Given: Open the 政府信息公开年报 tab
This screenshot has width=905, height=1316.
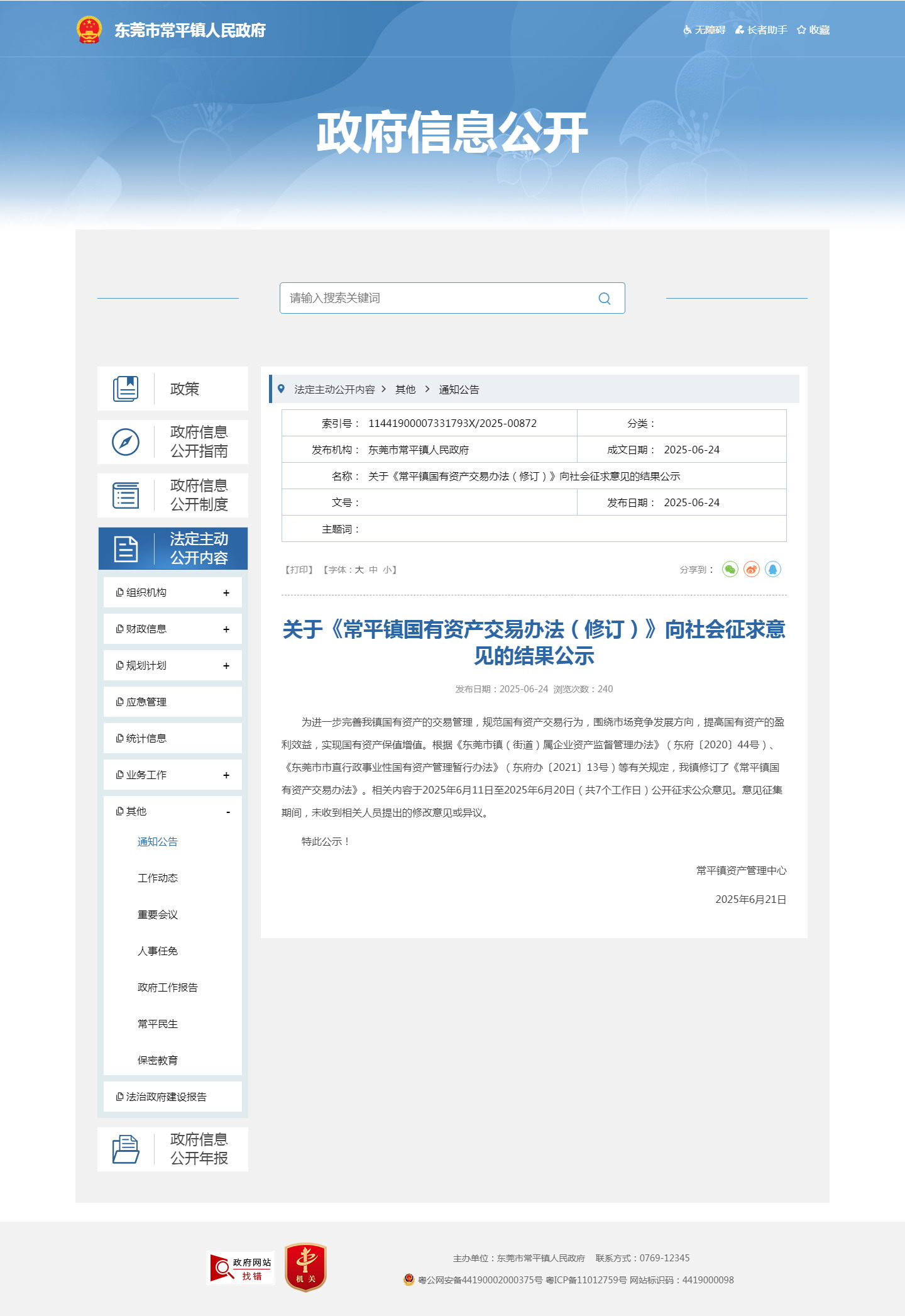Looking at the screenshot, I should click(173, 1149).
